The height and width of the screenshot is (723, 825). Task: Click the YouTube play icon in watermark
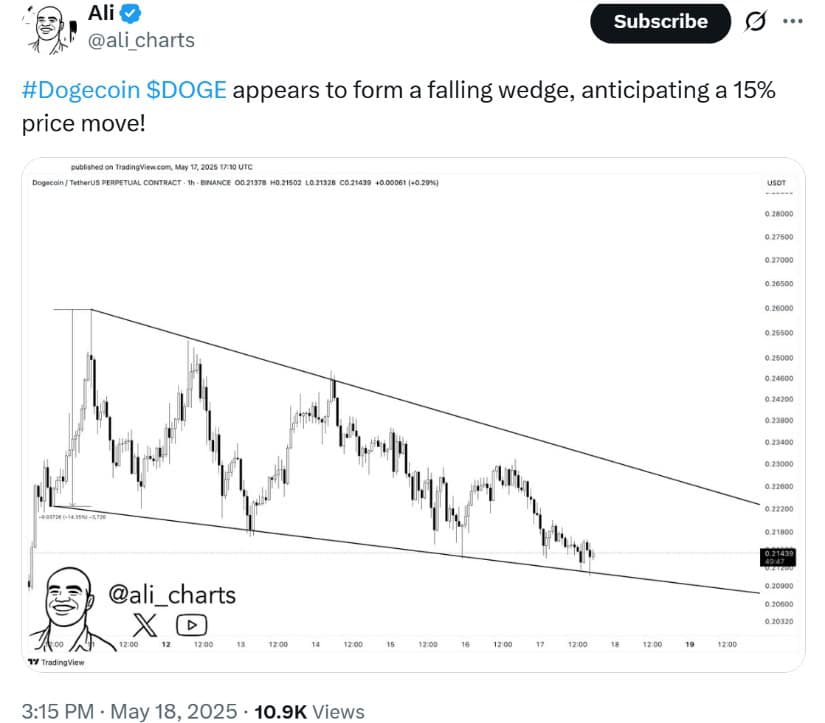191,625
